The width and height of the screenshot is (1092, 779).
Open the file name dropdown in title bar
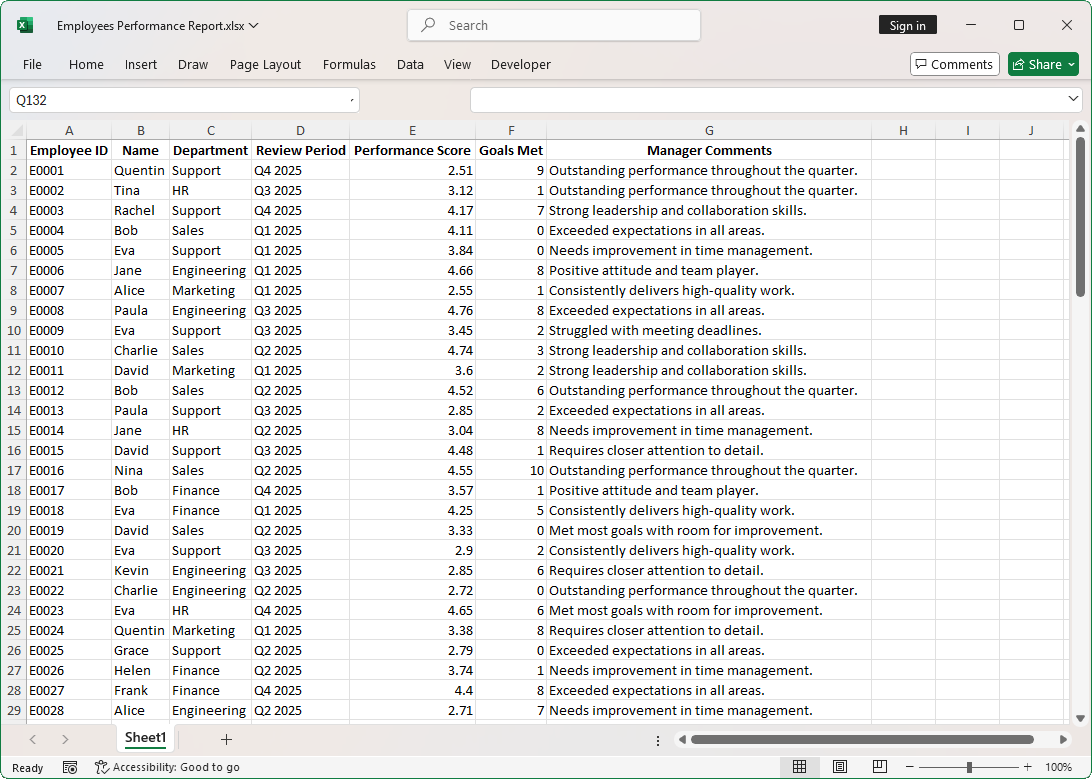(x=253, y=26)
